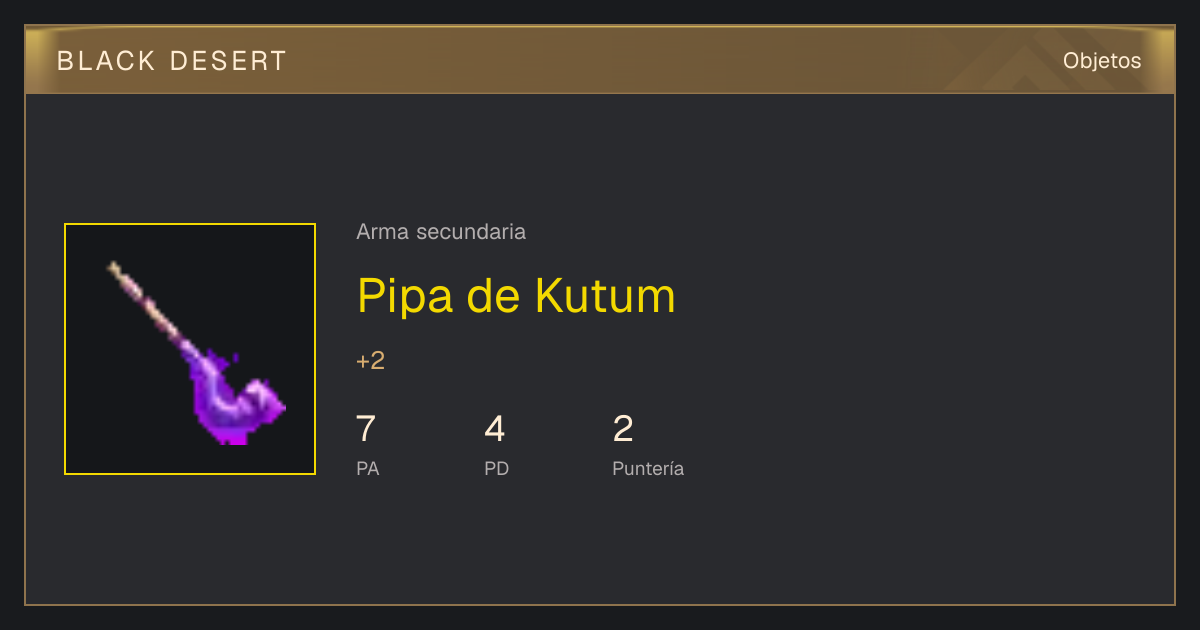Click the Puntería stat label
The image size is (1200, 630).
648,468
